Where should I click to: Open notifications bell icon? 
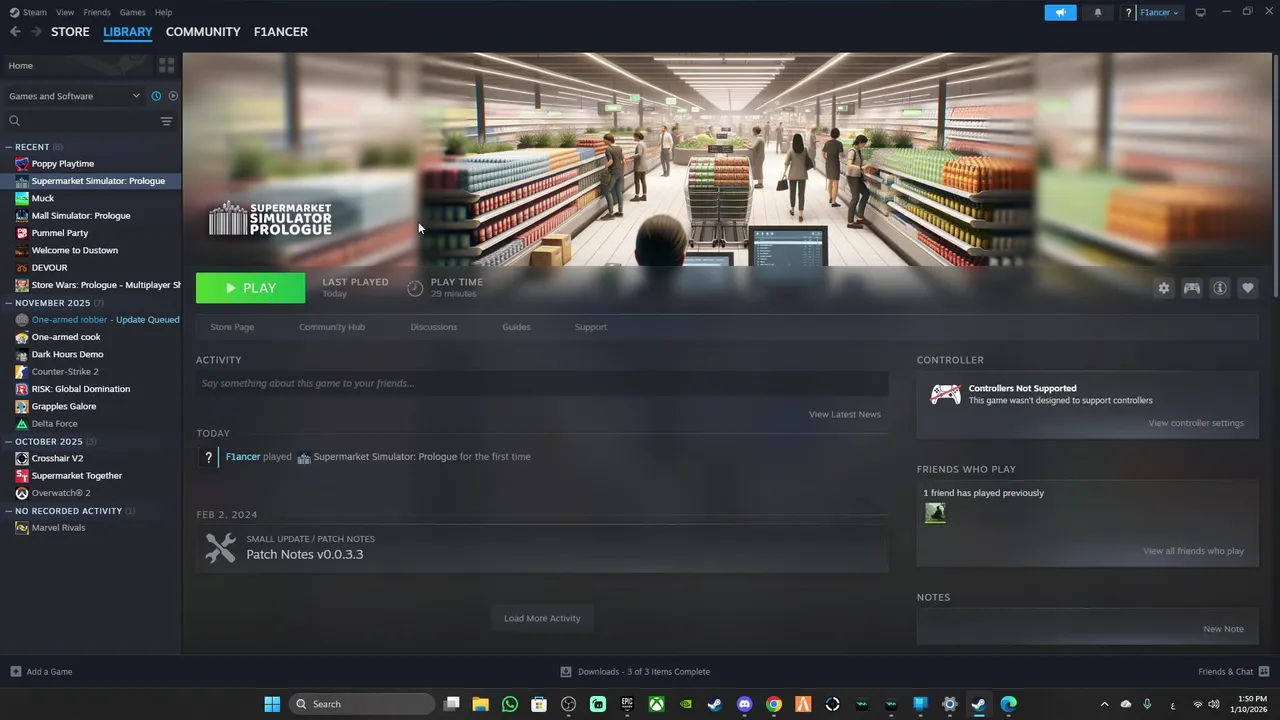coord(1098,12)
